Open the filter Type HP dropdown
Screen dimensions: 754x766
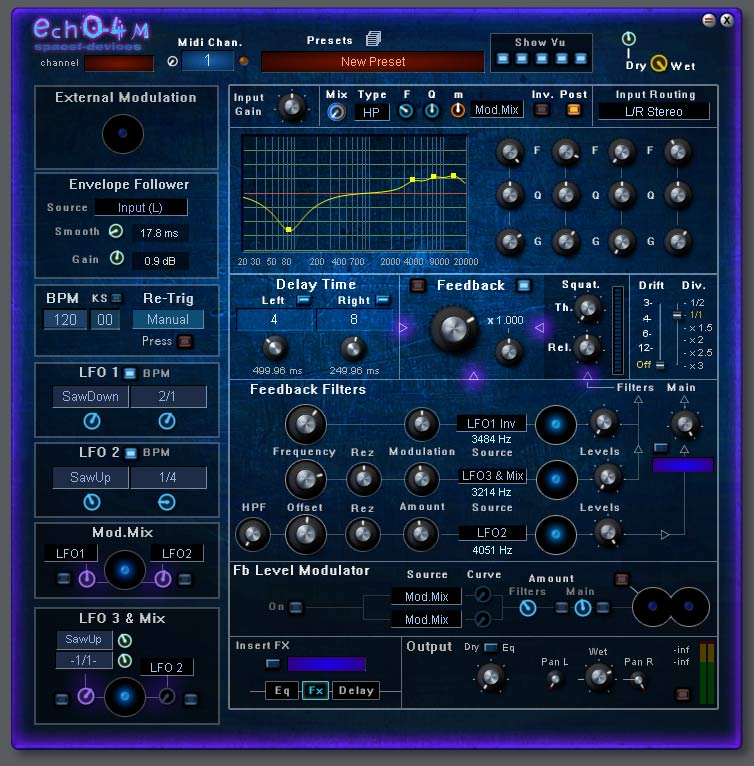(371, 112)
